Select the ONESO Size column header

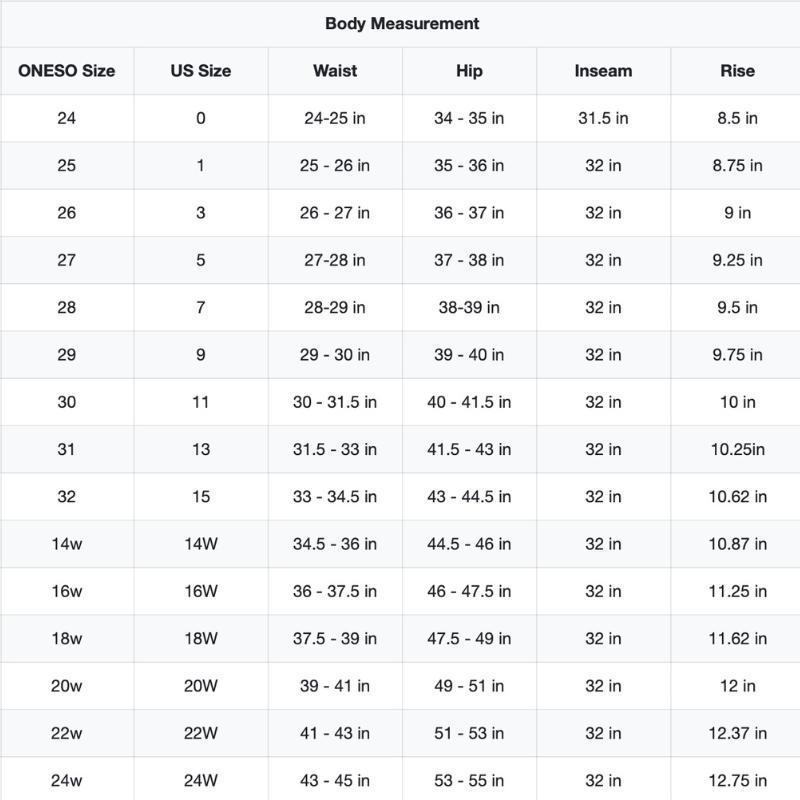pyautogui.click(x=66, y=71)
